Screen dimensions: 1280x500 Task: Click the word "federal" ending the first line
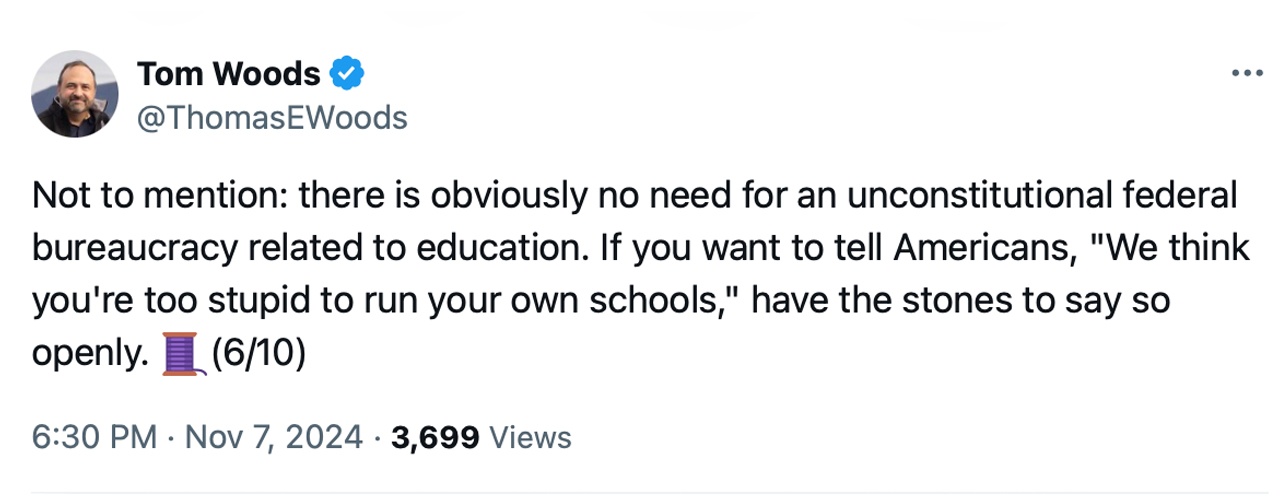[1187, 195]
